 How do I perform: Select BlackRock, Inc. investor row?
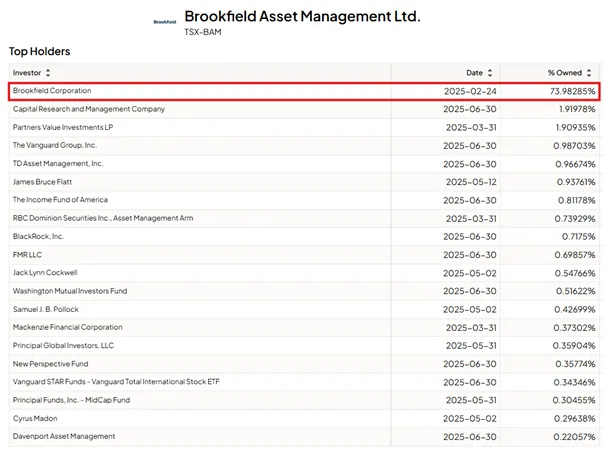304,237
